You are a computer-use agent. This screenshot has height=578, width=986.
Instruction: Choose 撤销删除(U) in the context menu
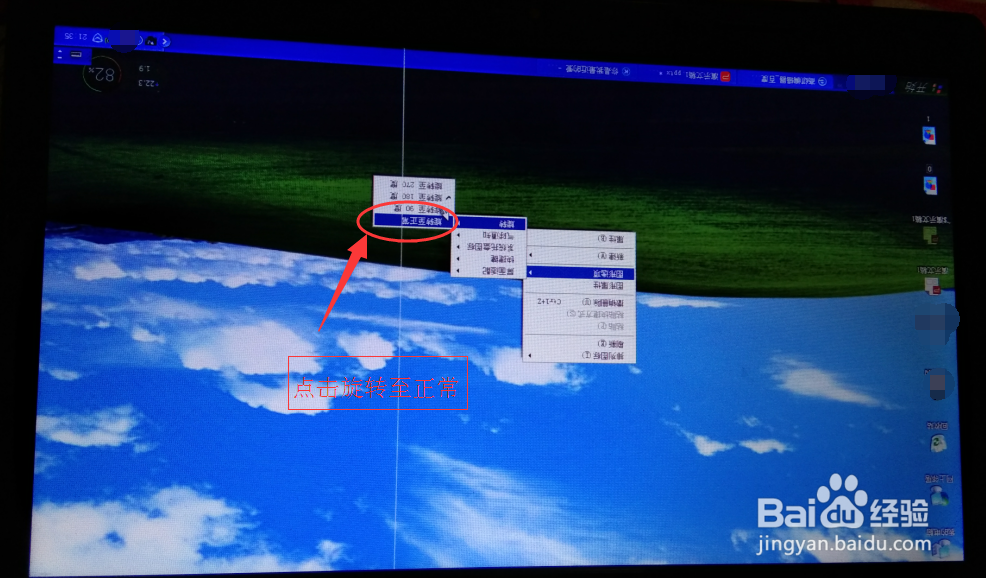tap(579, 303)
